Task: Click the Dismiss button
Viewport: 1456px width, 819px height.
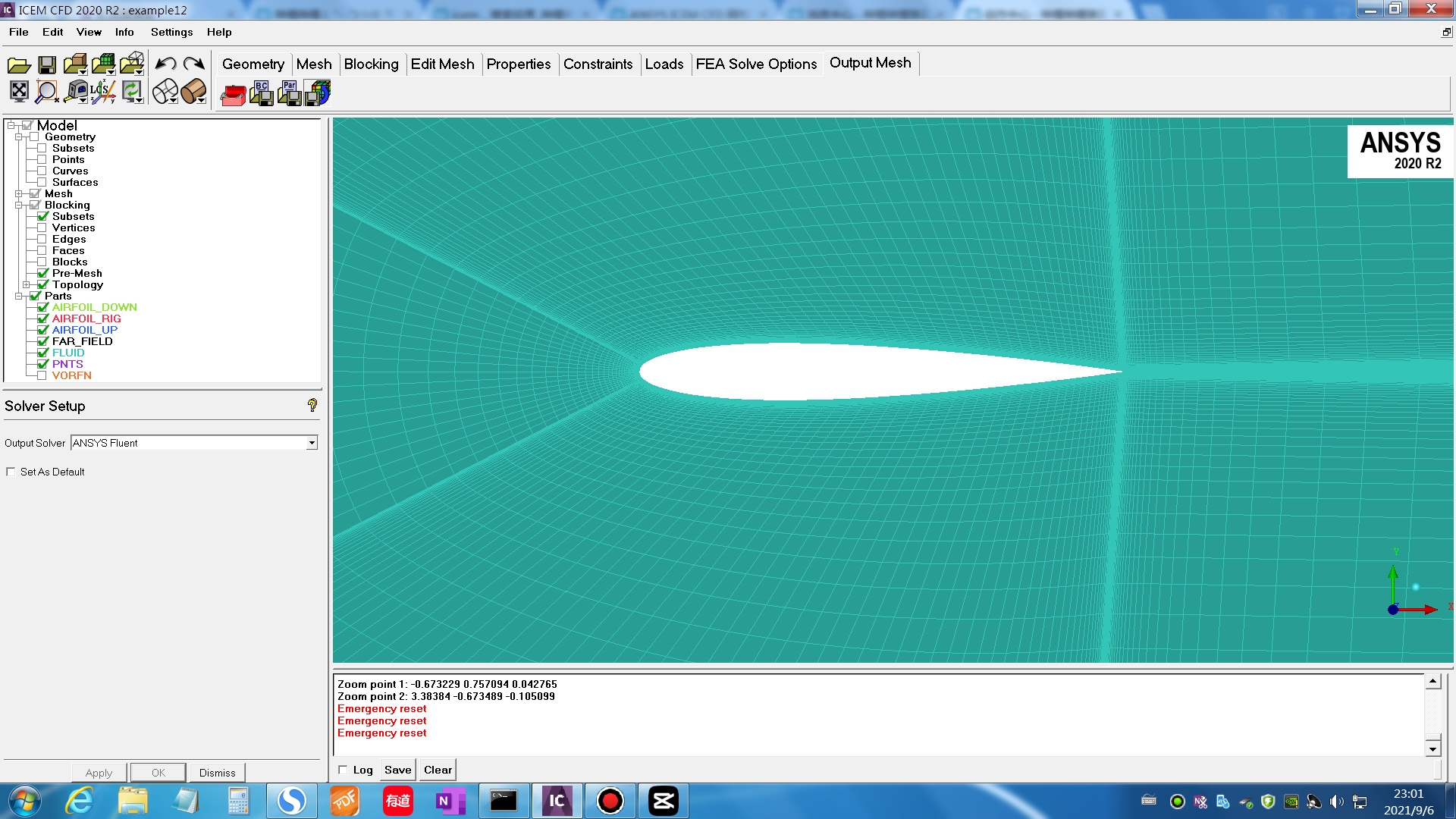Action: tap(217, 773)
